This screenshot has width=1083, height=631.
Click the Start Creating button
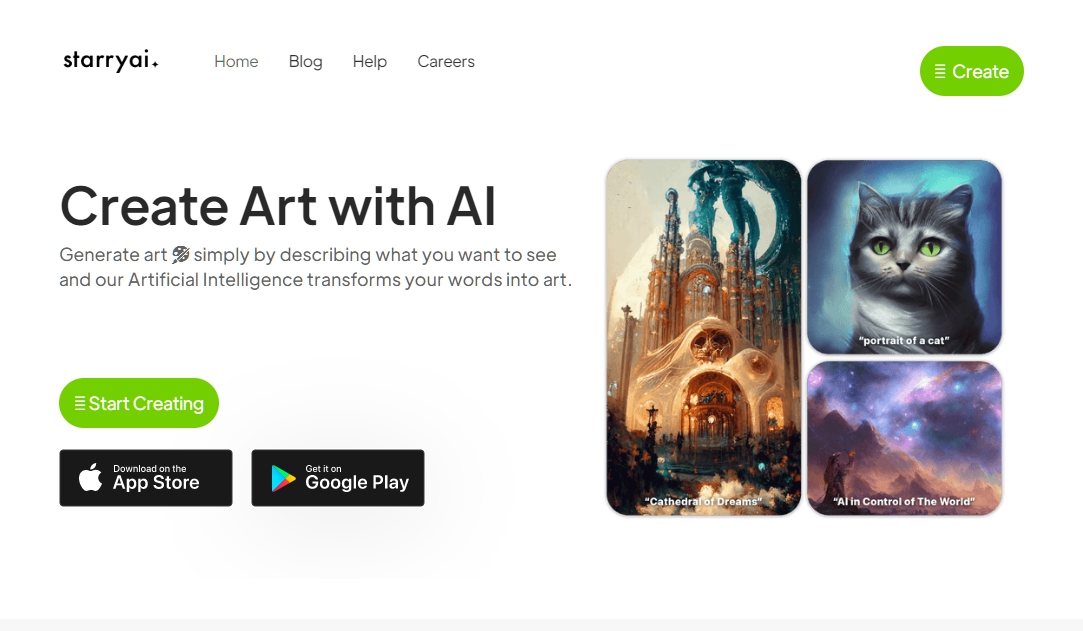pos(139,402)
